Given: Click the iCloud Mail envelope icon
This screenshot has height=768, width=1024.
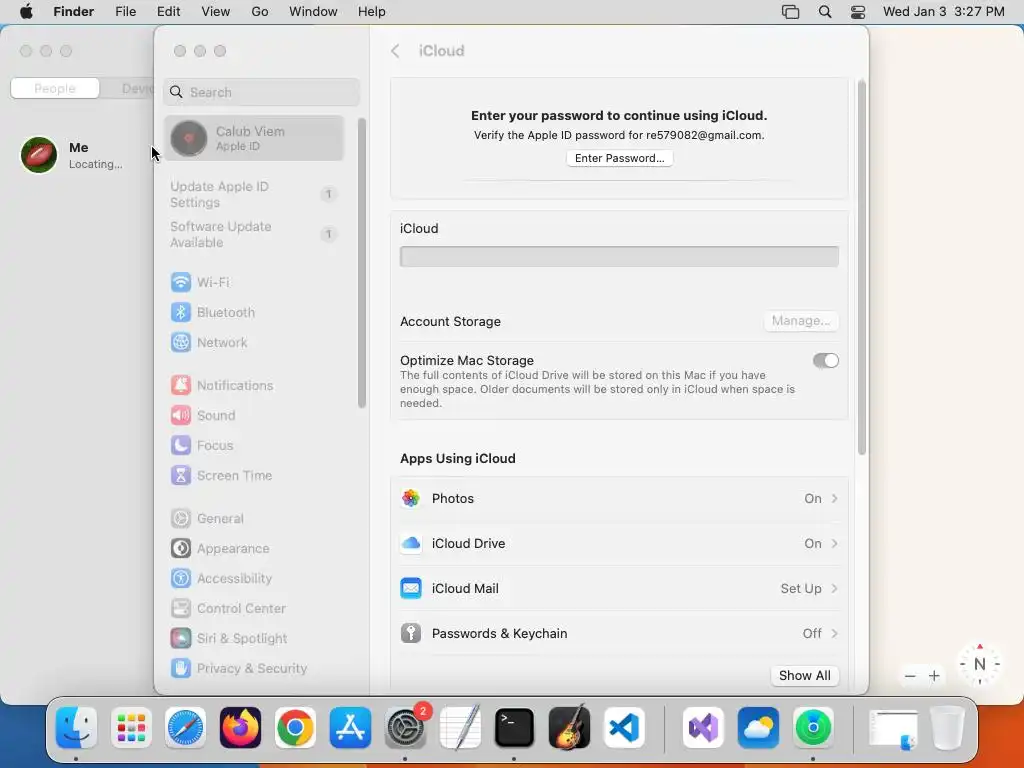Looking at the screenshot, I should [x=411, y=588].
